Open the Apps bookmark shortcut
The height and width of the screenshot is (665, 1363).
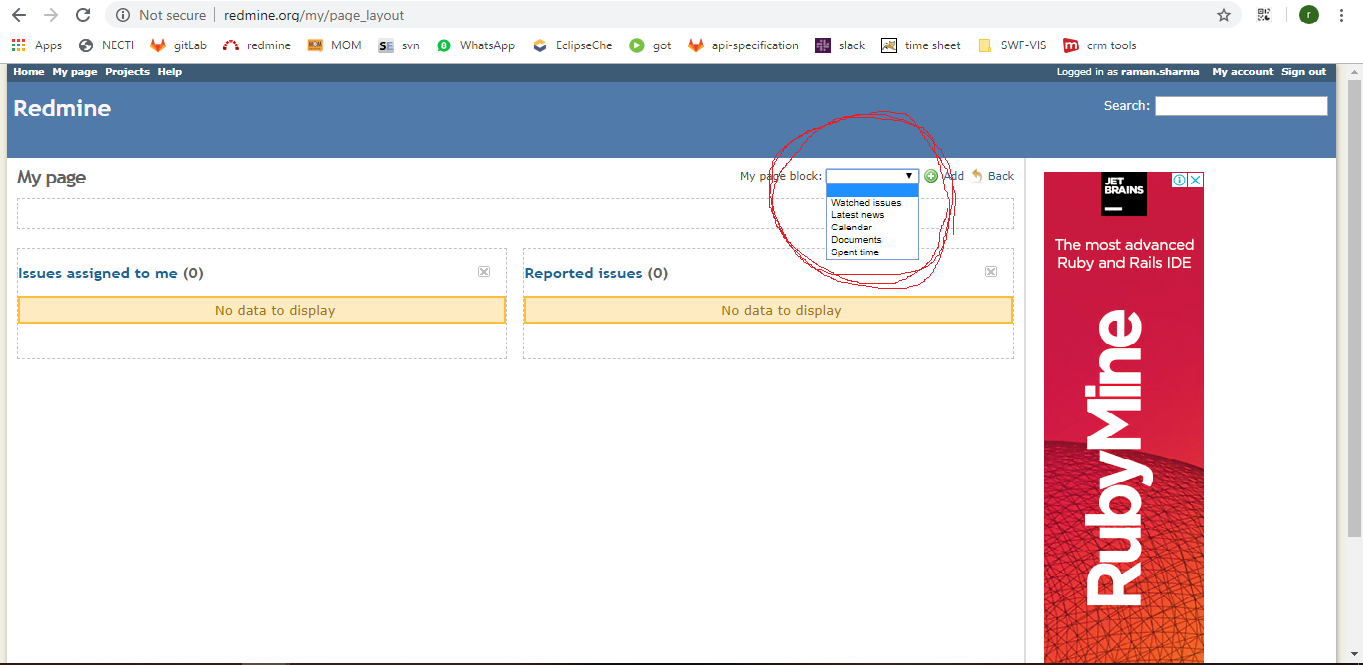pyautogui.click(x=37, y=45)
